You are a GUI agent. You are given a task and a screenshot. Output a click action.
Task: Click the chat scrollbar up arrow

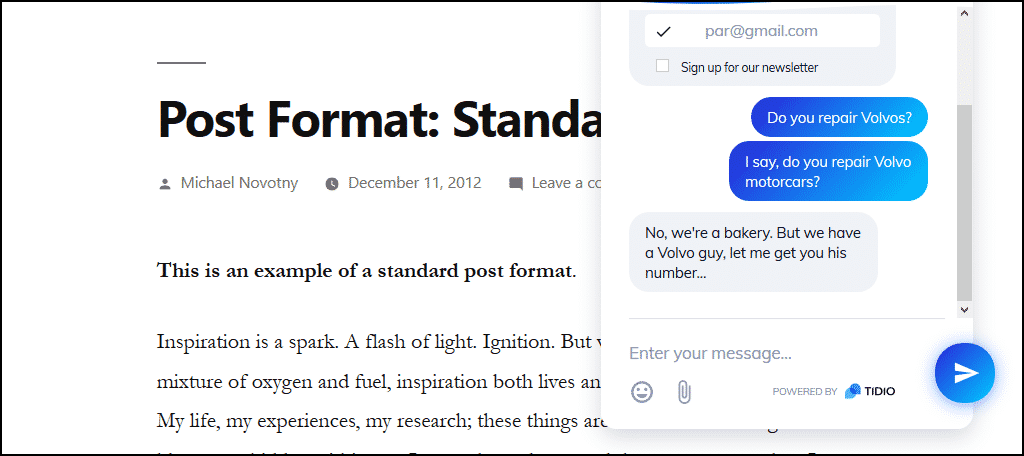click(965, 13)
